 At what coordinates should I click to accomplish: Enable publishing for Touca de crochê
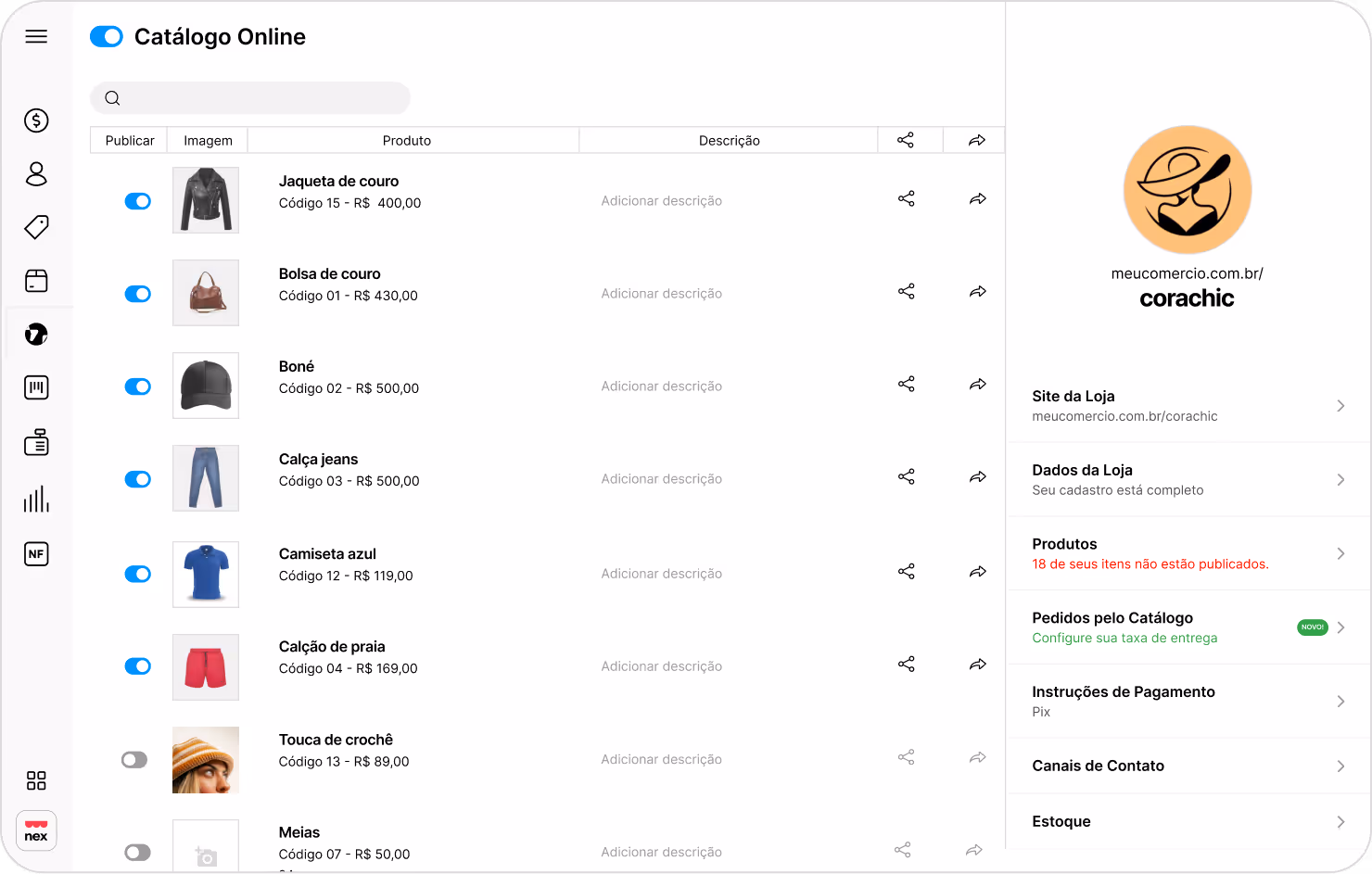click(x=134, y=760)
